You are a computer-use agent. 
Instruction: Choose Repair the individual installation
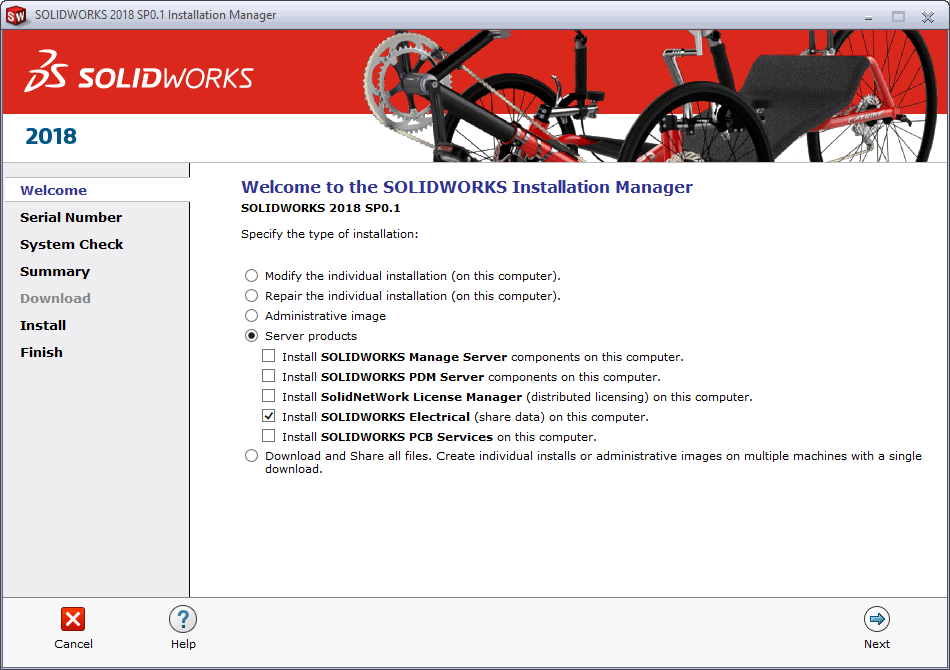(x=251, y=296)
